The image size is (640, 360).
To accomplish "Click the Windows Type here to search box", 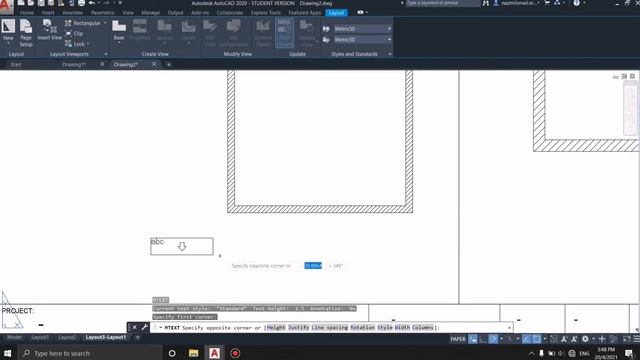I will [90, 353].
